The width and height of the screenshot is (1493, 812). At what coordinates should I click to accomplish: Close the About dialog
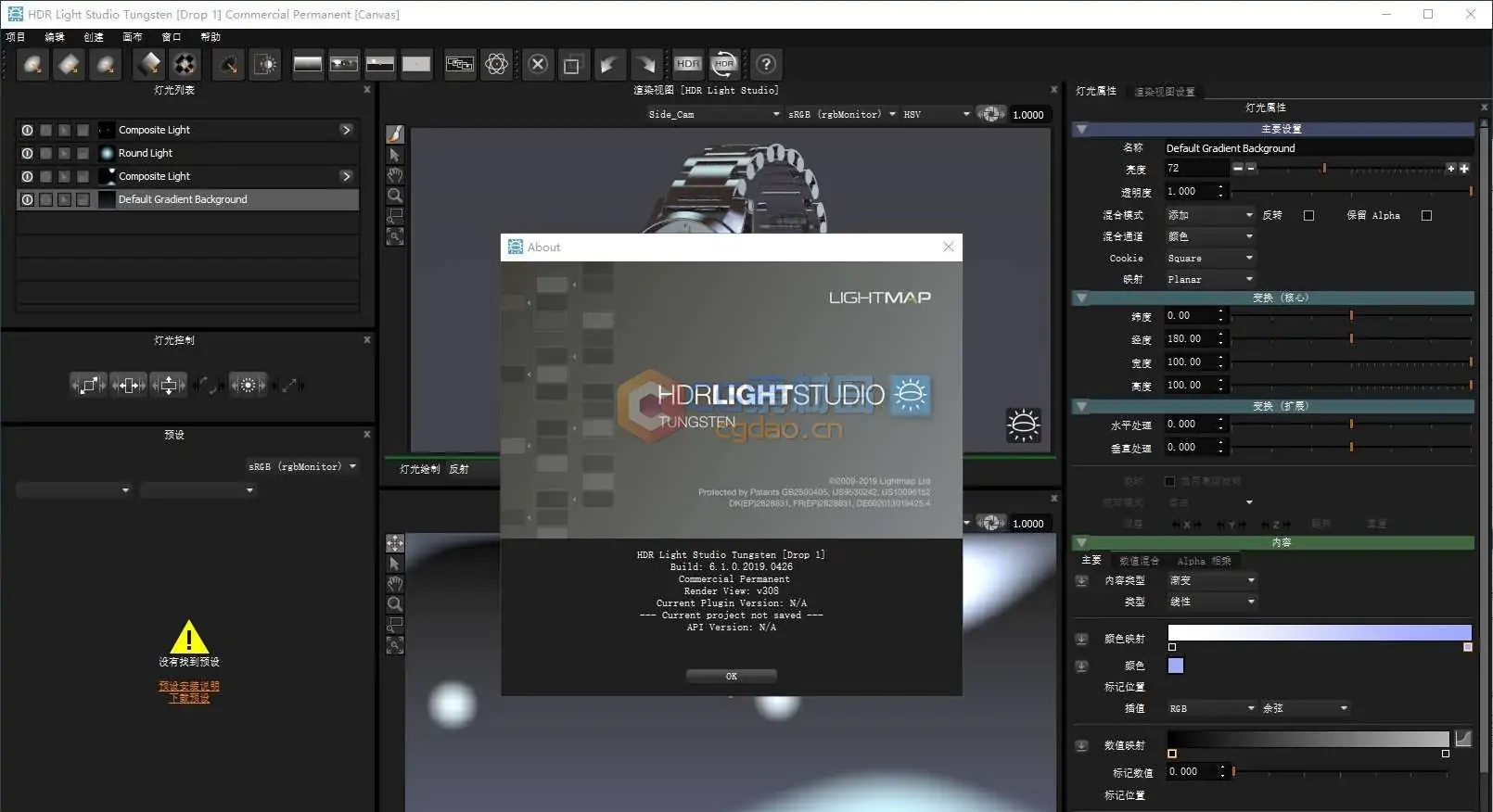948,247
